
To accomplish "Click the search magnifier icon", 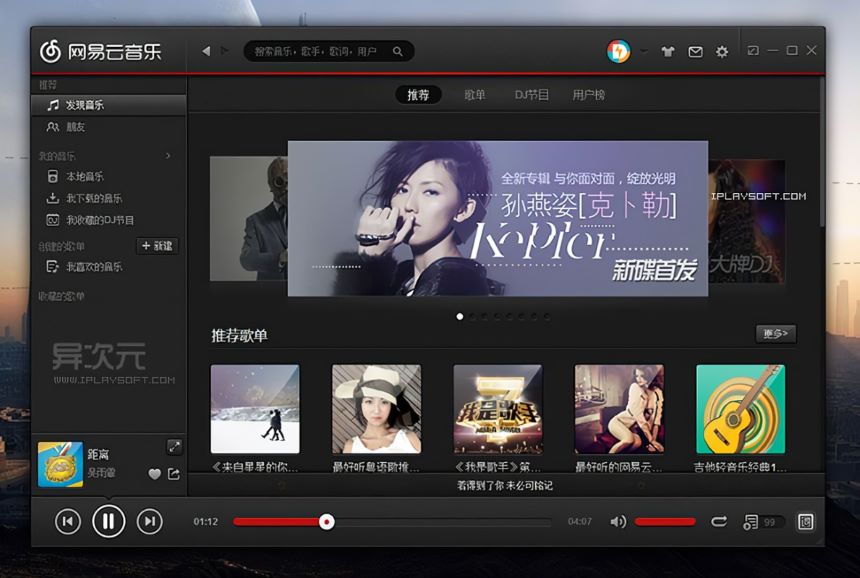I will tap(398, 52).
